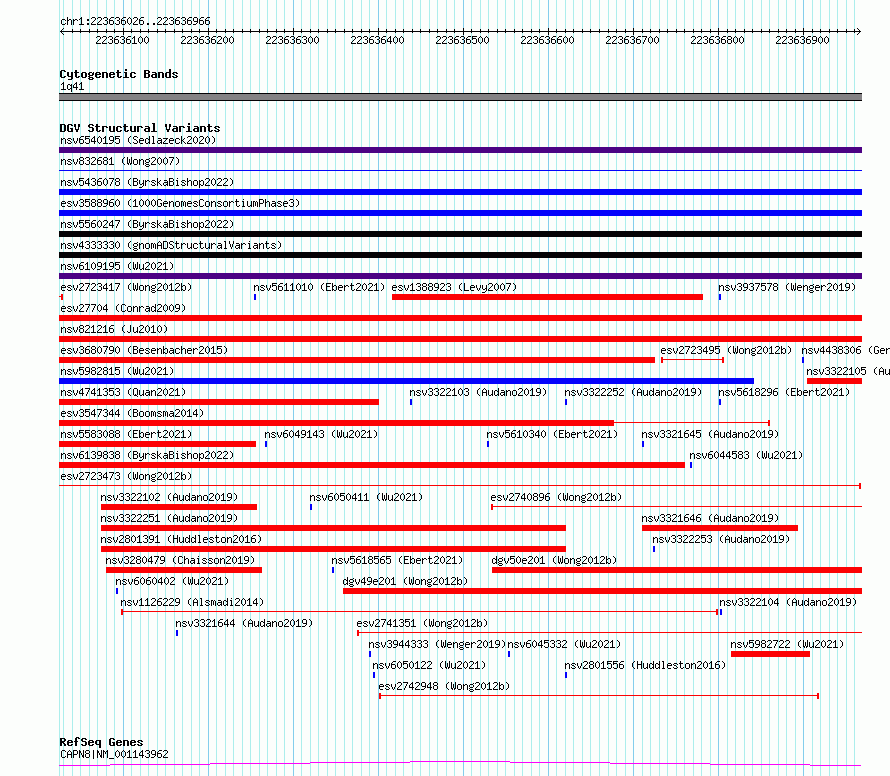Click esv2742948 (Wong2012b) label
The height and width of the screenshot is (776, 890).
(x=444, y=686)
